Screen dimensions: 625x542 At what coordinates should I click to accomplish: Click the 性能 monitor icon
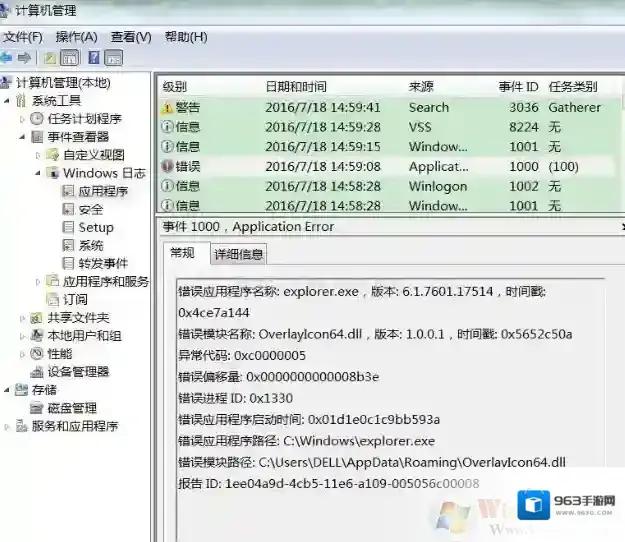click(37, 353)
